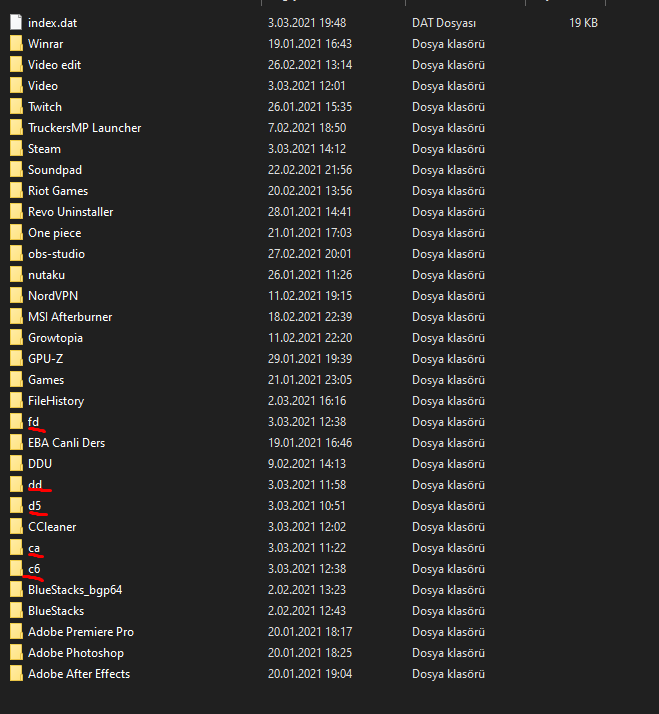Select the MSI Afterburner folder icon

pyautogui.click(x=16, y=316)
